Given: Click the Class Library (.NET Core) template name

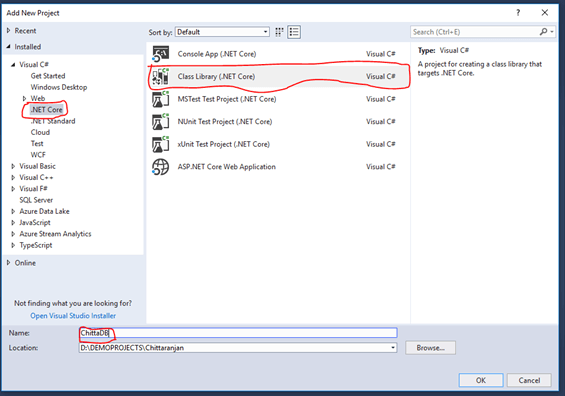Looking at the screenshot, I should [216, 76].
